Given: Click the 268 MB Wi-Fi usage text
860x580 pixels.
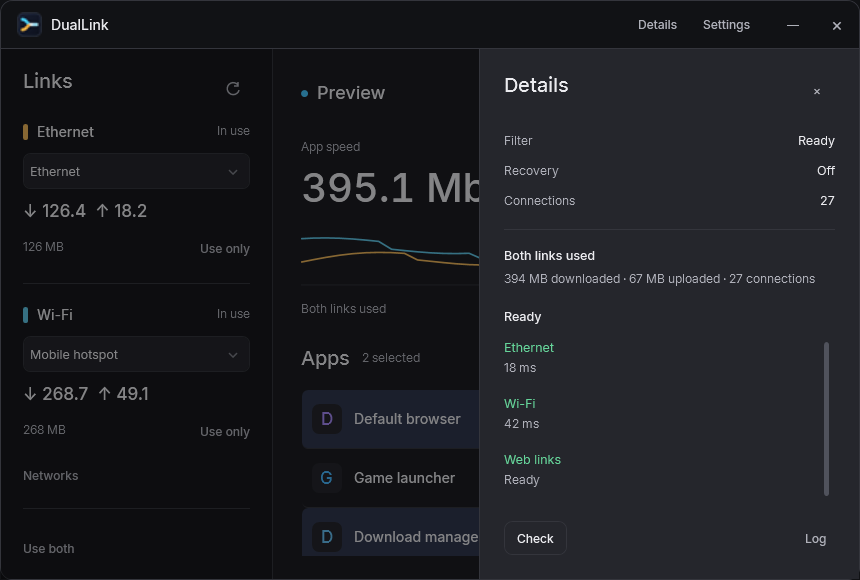Looking at the screenshot, I should 44,430.
